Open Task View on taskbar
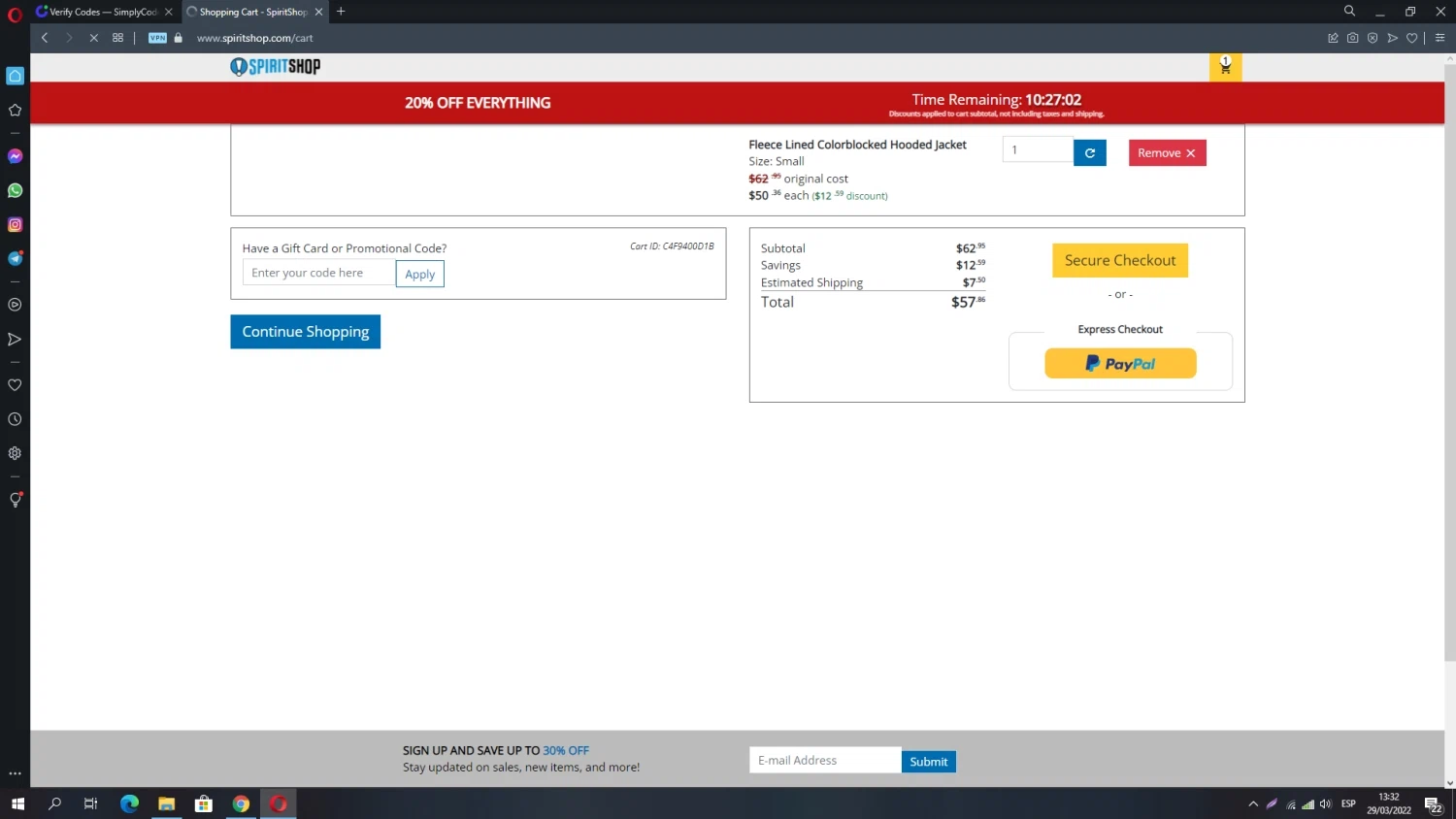The image size is (1456, 819). [90, 803]
